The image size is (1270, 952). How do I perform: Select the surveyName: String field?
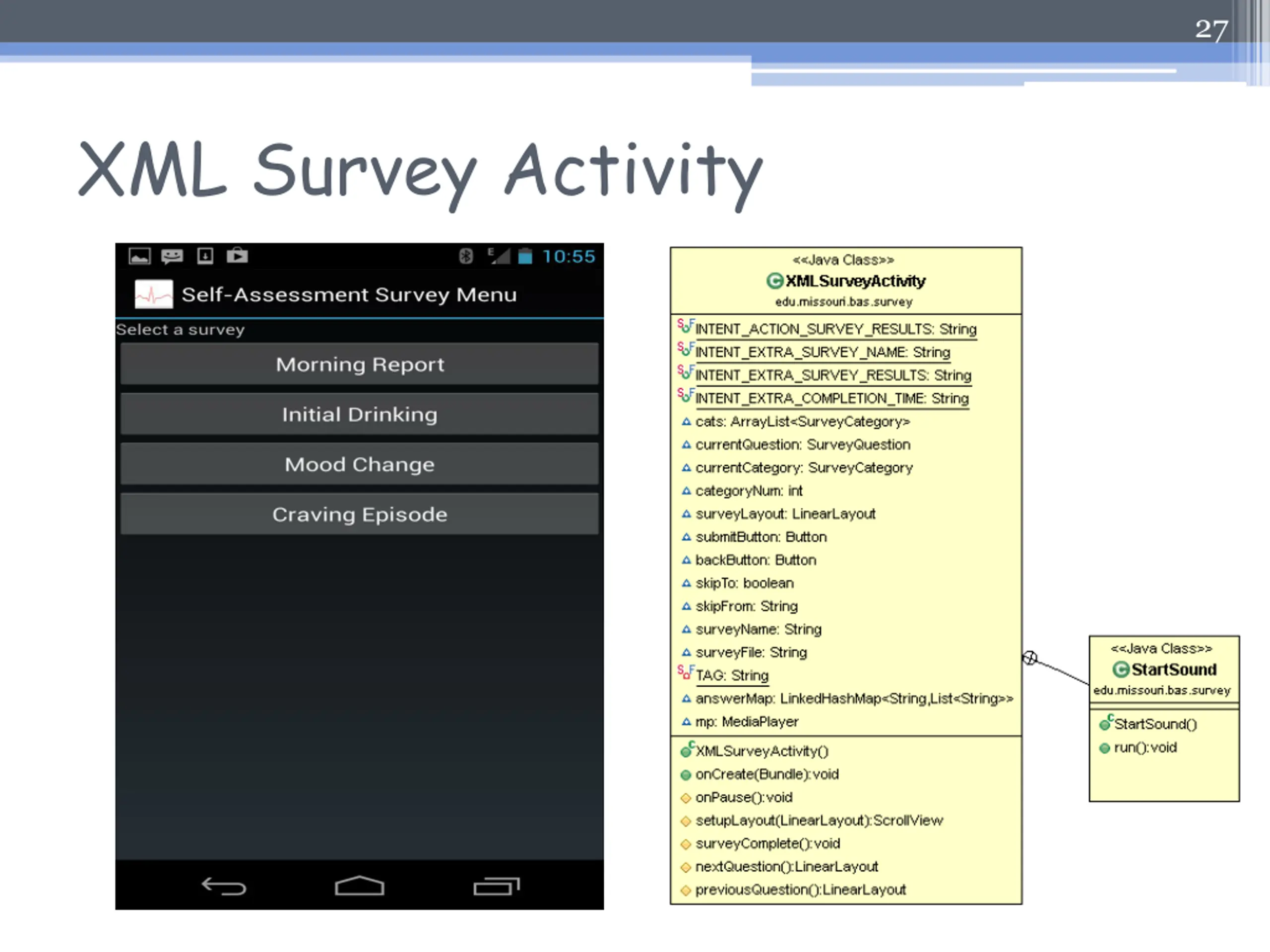point(759,630)
